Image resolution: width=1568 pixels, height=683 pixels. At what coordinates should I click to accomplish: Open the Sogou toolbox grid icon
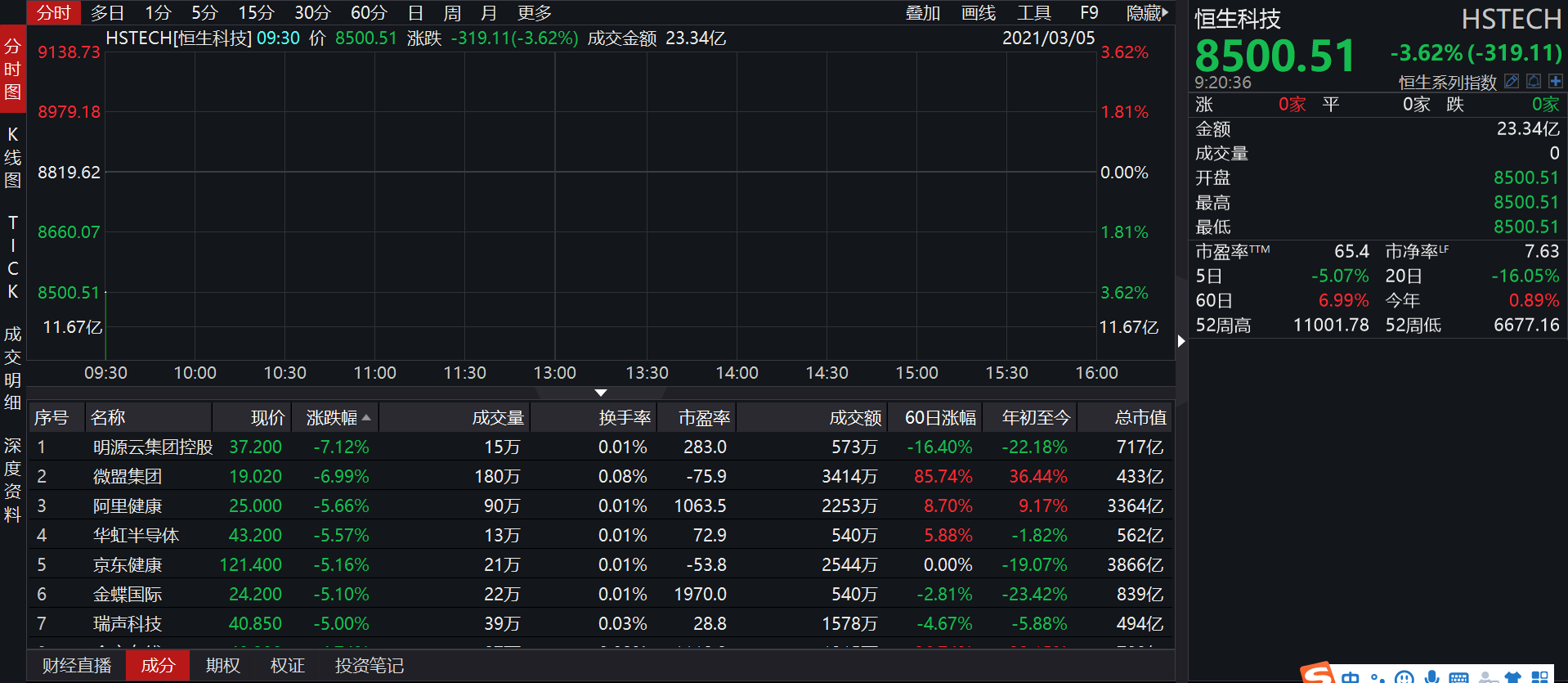click(x=1540, y=677)
